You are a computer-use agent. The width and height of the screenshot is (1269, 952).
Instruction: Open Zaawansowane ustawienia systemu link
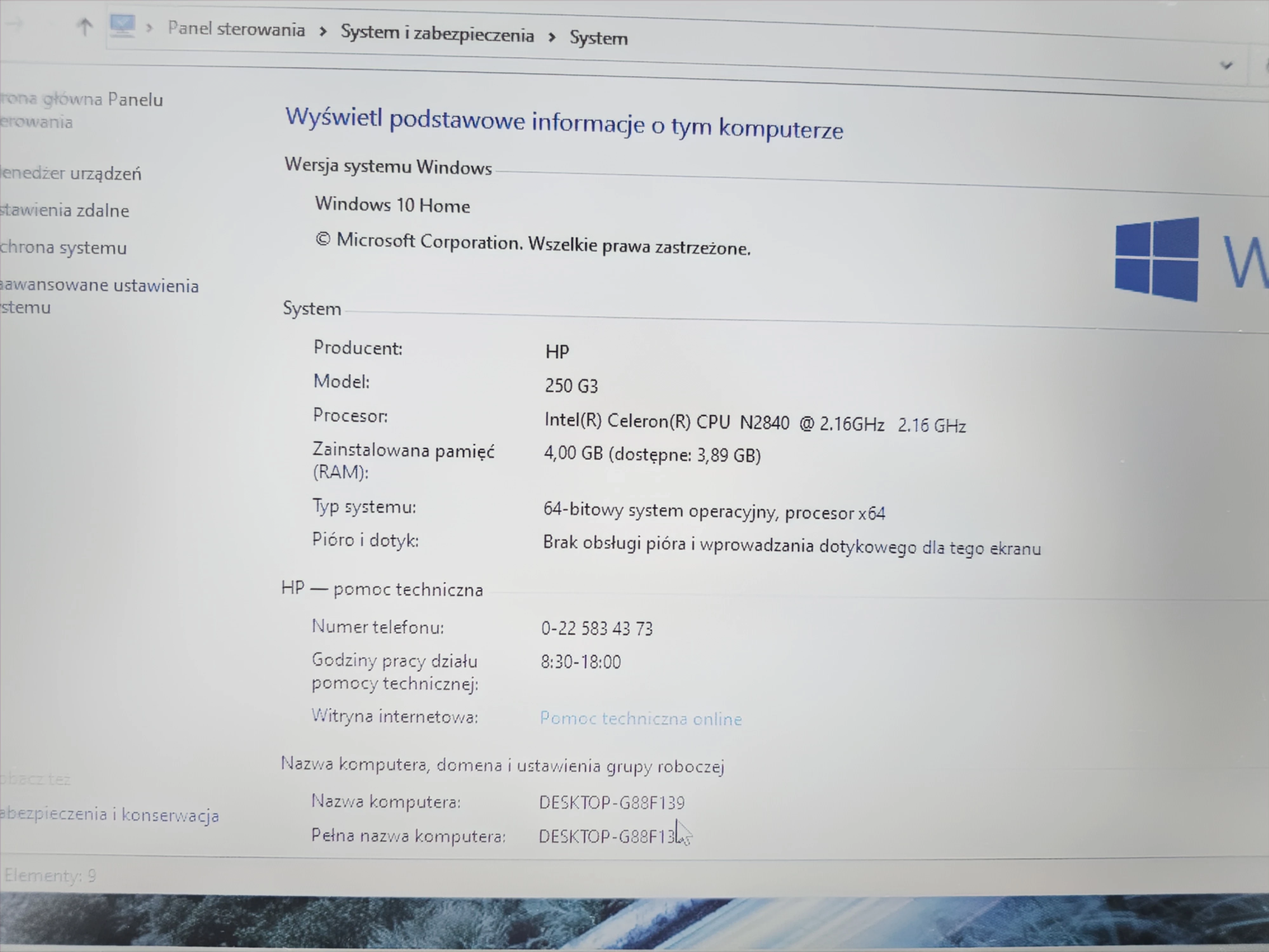coord(99,296)
